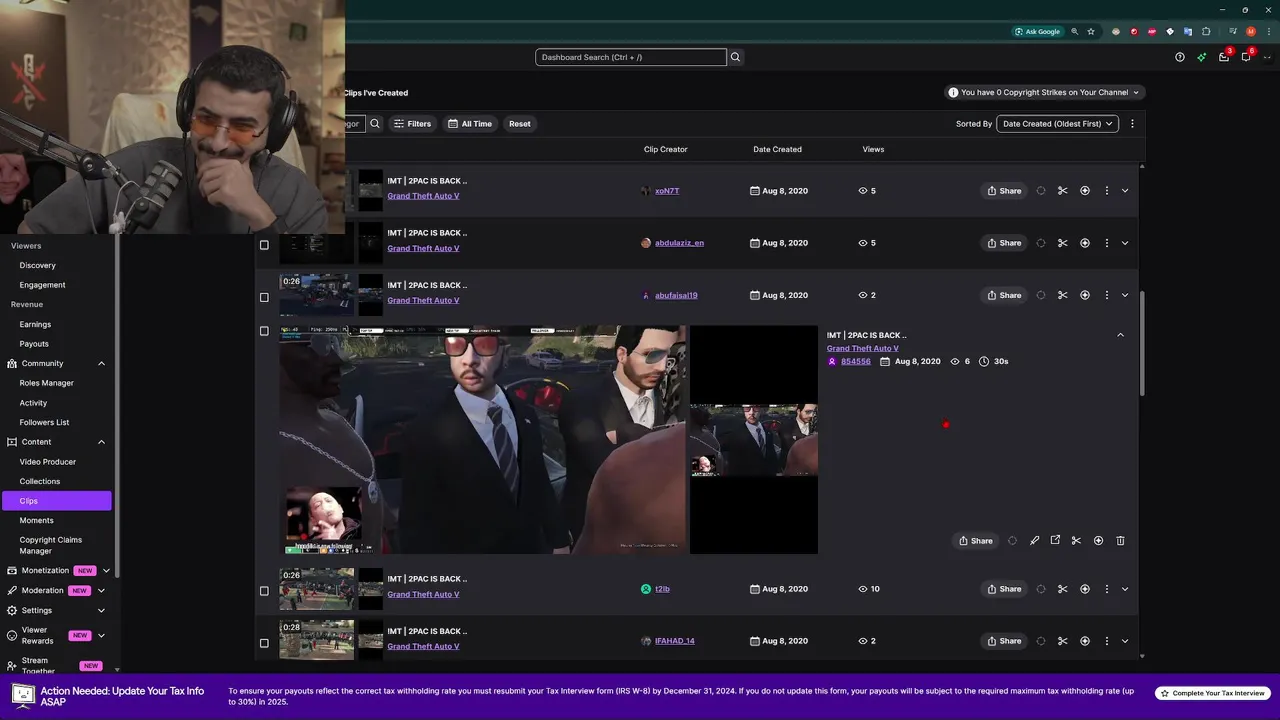Select the t2ib clip checkbox
Viewport: 1280px width, 720px height.
pyautogui.click(x=264, y=591)
